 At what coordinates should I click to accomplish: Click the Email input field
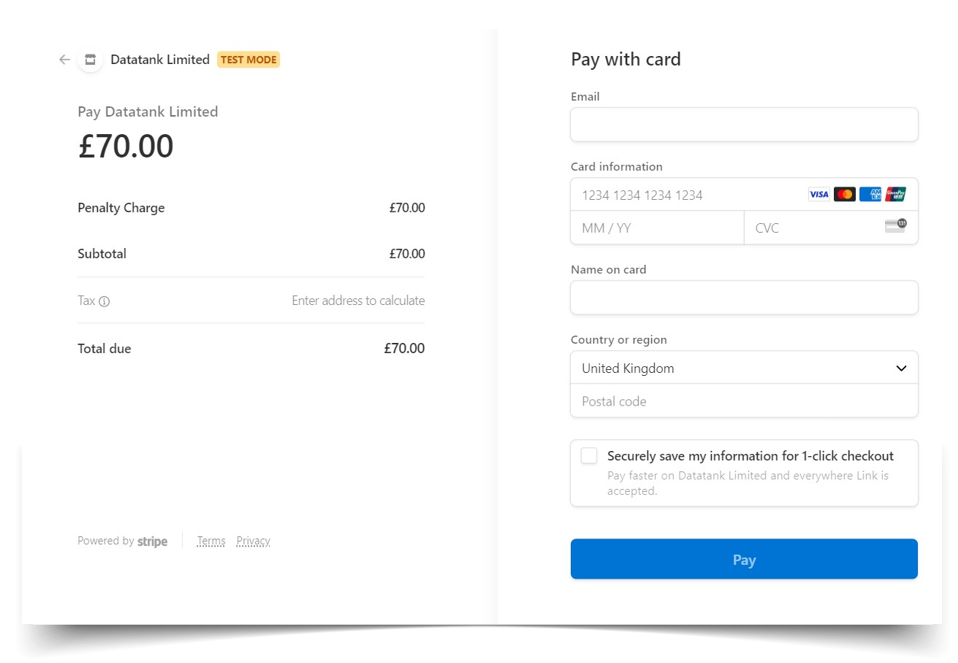pyautogui.click(x=744, y=125)
